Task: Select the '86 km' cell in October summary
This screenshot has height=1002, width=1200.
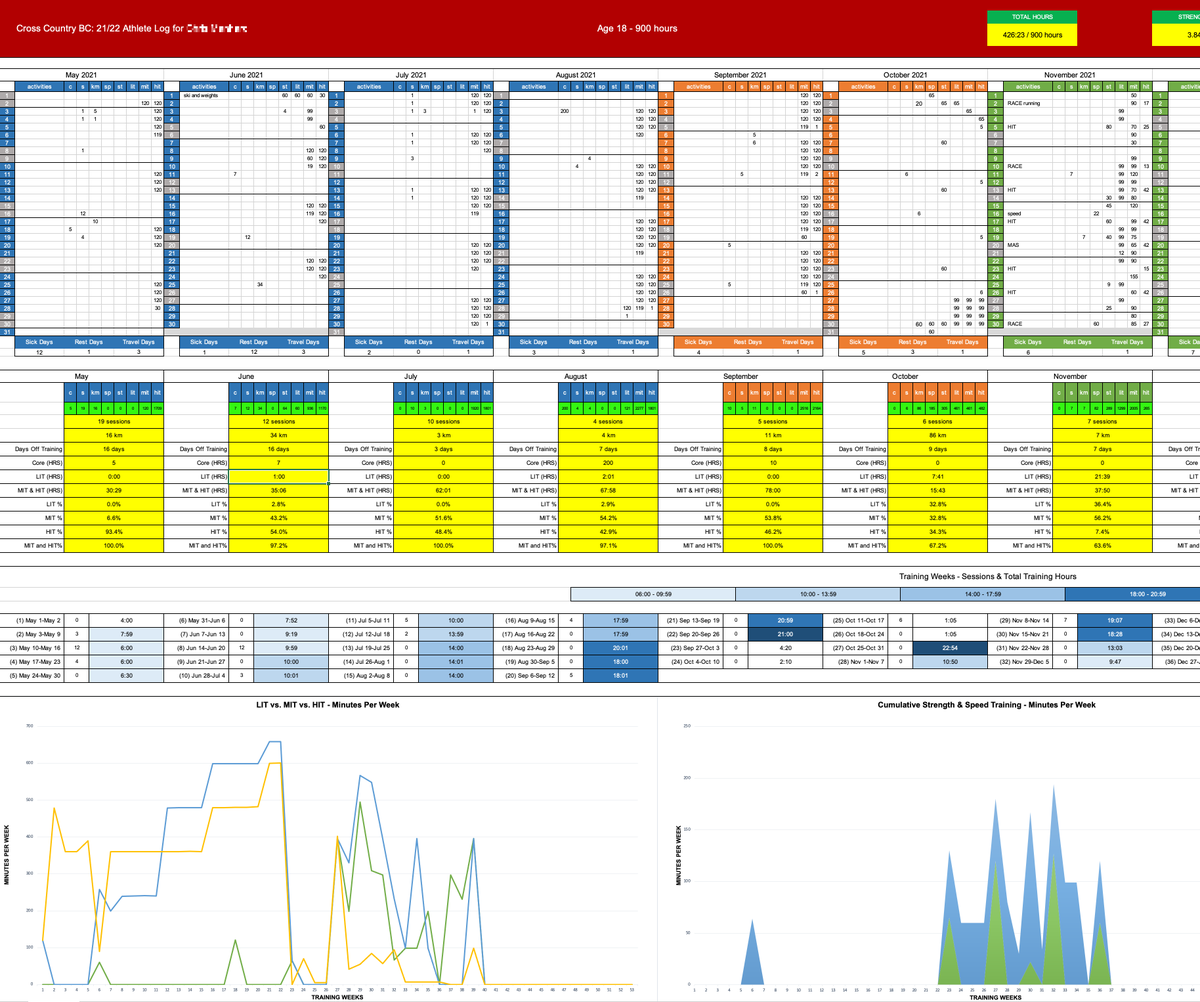Action: pos(939,437)
